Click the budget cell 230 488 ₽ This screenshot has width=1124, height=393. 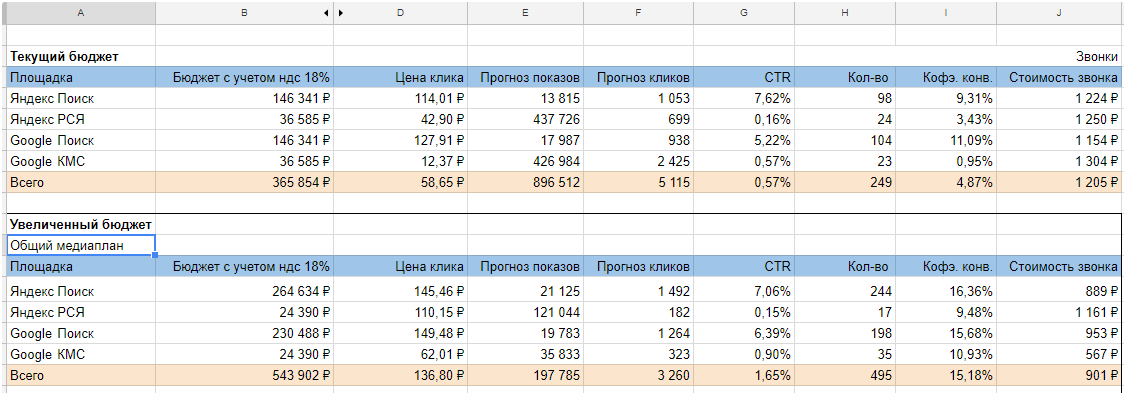(244, 334)
